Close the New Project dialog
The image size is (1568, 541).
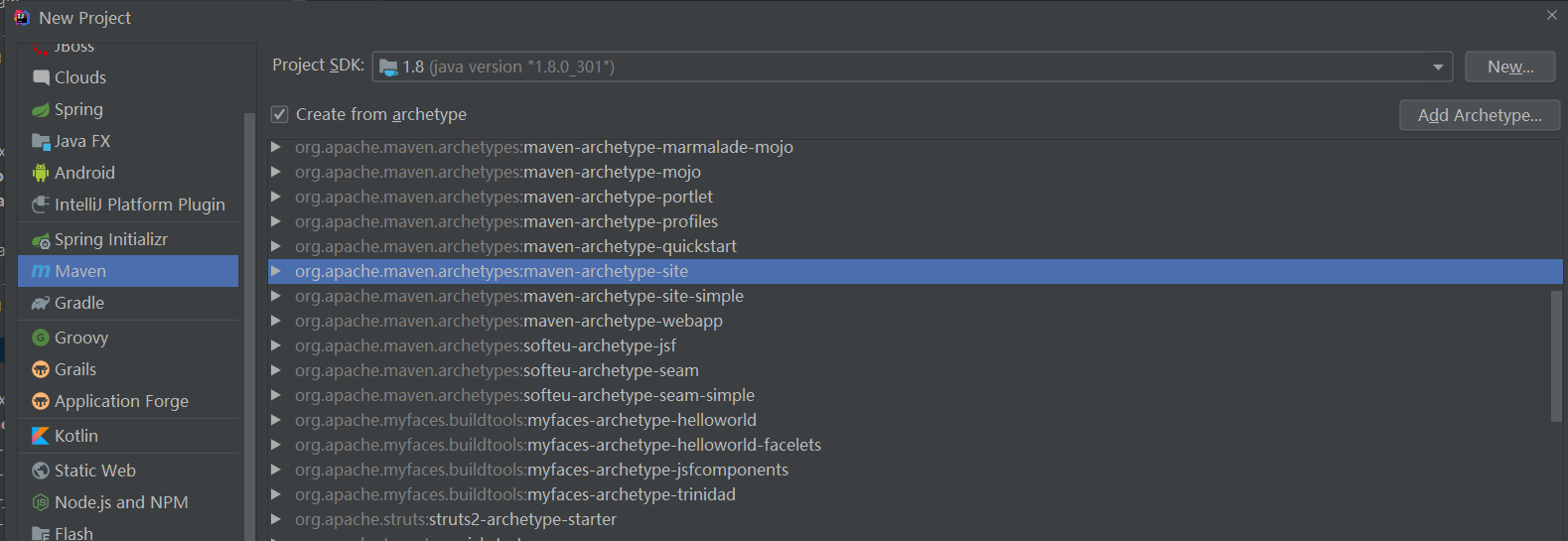coord(1552,15)
